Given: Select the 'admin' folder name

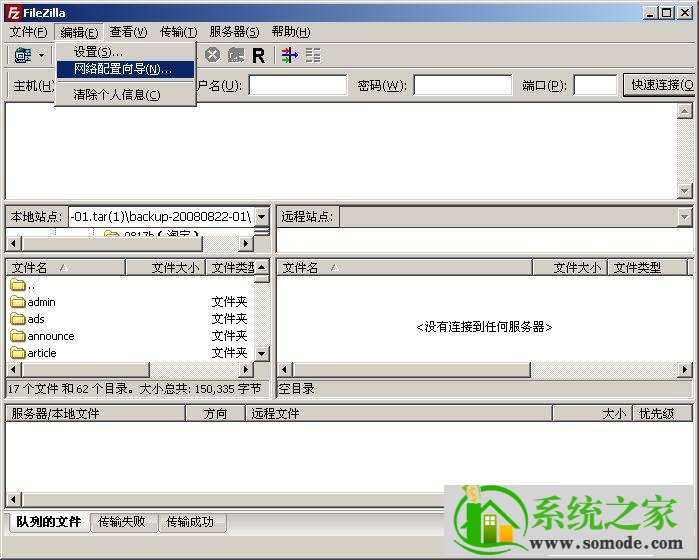Looking at the screenshot, I should 41,302.
